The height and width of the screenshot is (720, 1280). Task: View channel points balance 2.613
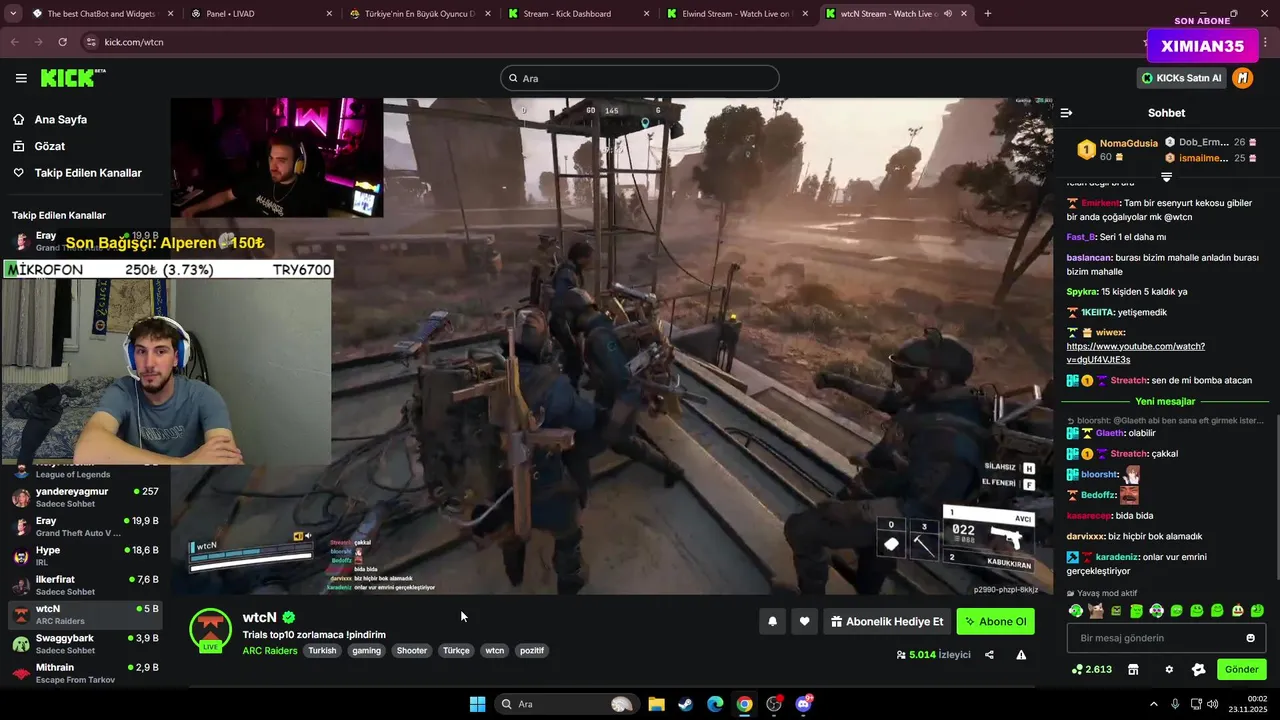tap(1091, 669)
